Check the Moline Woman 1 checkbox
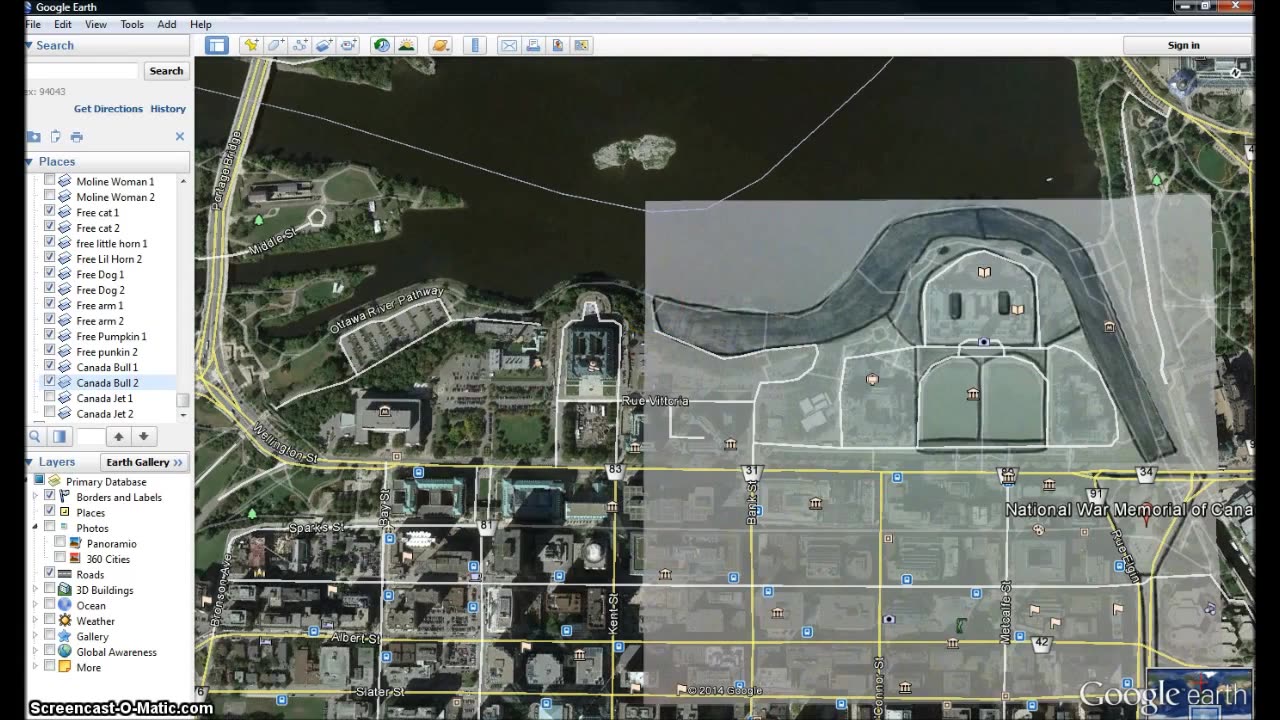Image resolution: width=1280 pixels, height=720 pixels. pos(49,181)
